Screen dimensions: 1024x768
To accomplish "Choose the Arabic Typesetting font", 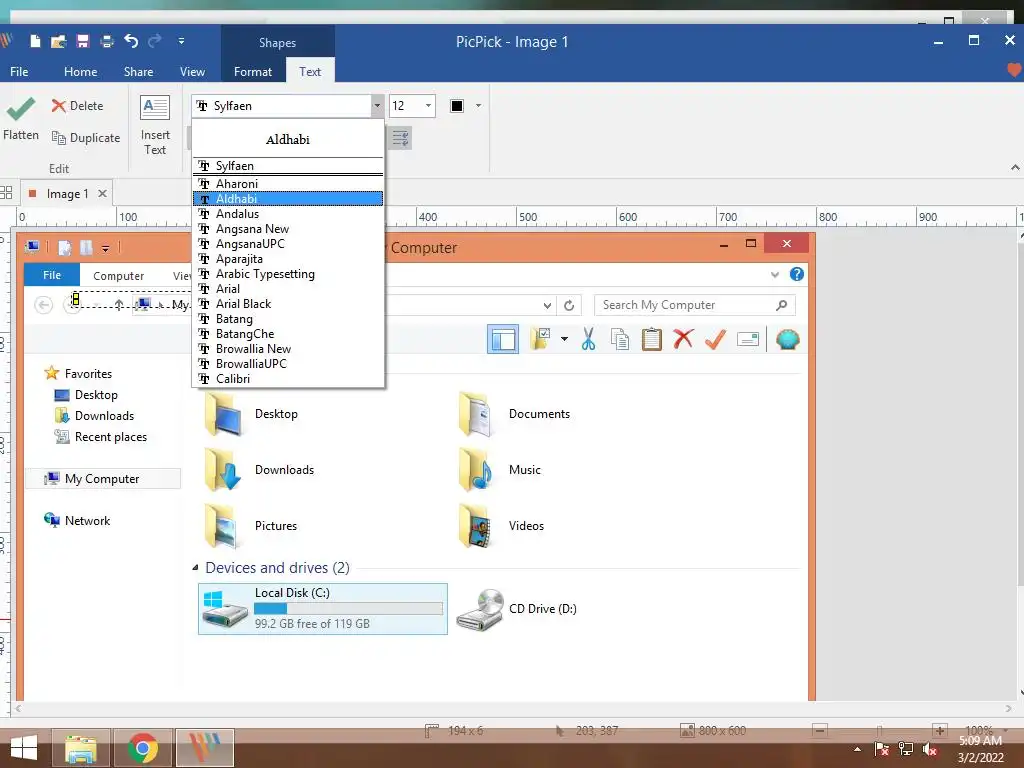I will tap(288, 274).
